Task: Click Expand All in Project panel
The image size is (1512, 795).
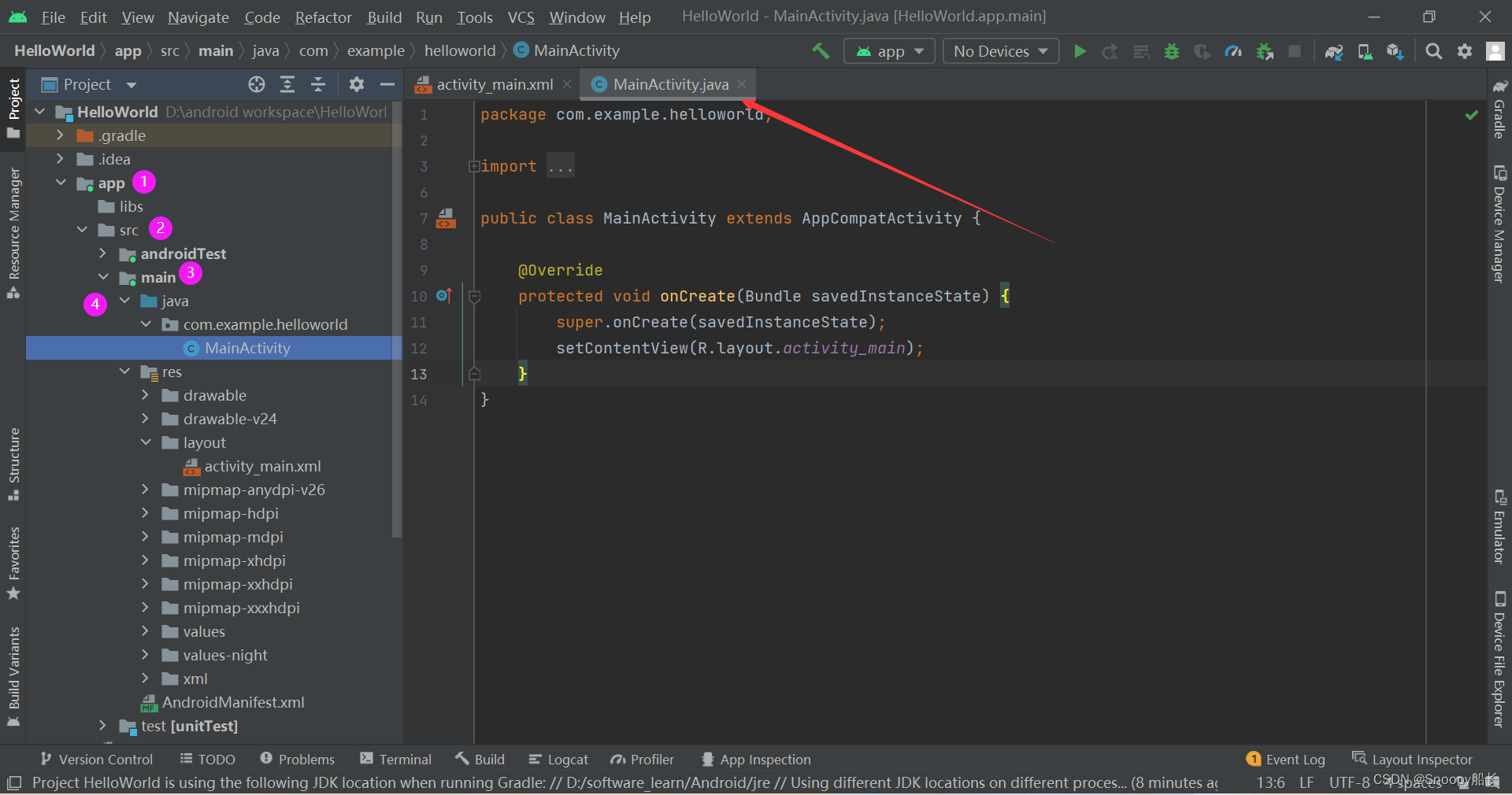Action: tap(287, 84)
